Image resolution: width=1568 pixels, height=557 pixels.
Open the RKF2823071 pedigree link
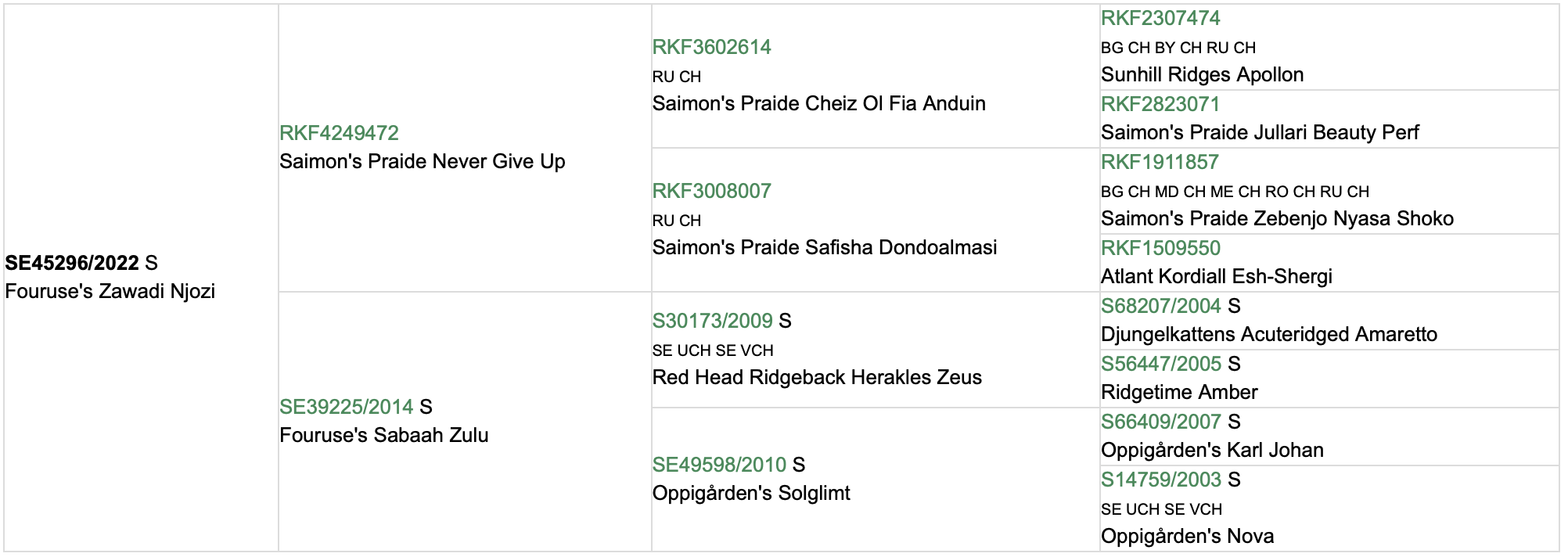pyautogui.click(x=1160, y=104)
